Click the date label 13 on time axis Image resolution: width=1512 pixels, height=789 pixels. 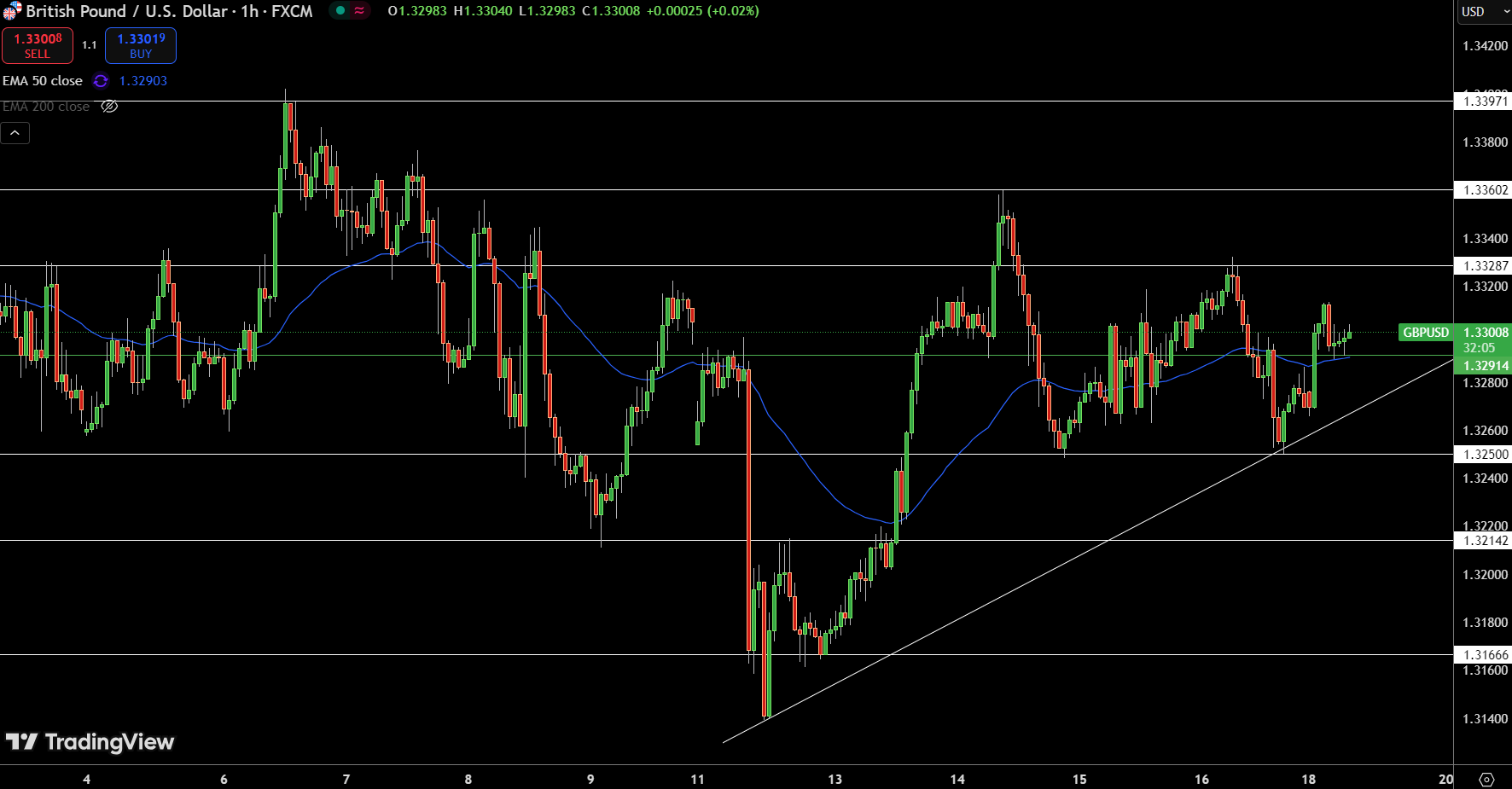(x=835, y=780)
